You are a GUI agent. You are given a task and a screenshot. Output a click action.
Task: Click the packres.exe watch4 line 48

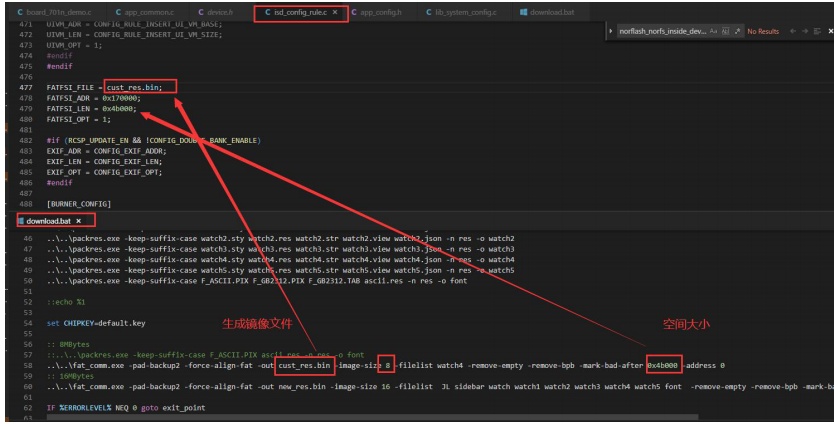tap(280, 260)
